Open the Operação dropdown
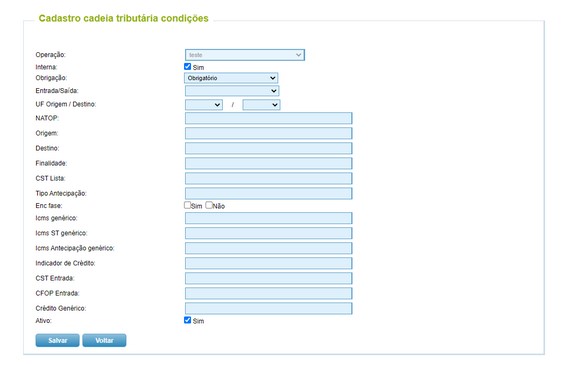 pos(245,55)
